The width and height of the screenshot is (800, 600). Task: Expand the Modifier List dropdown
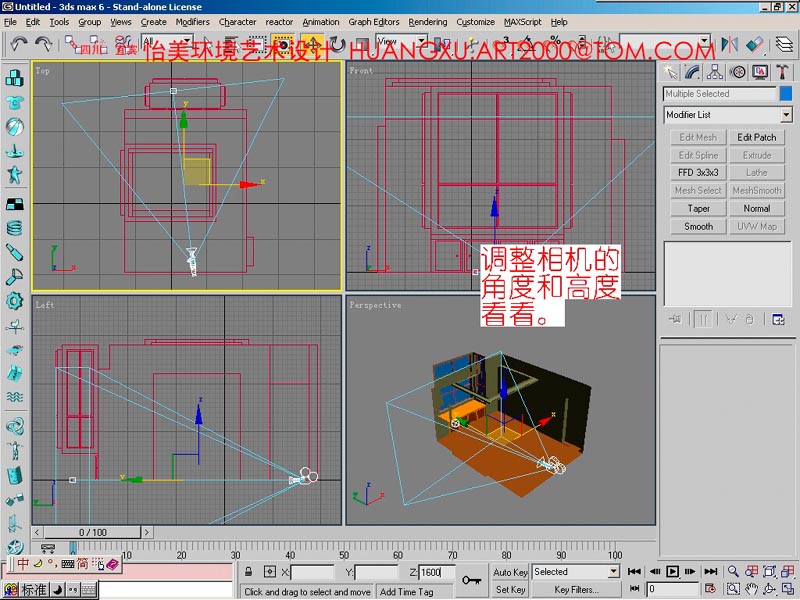pos(786,115)
